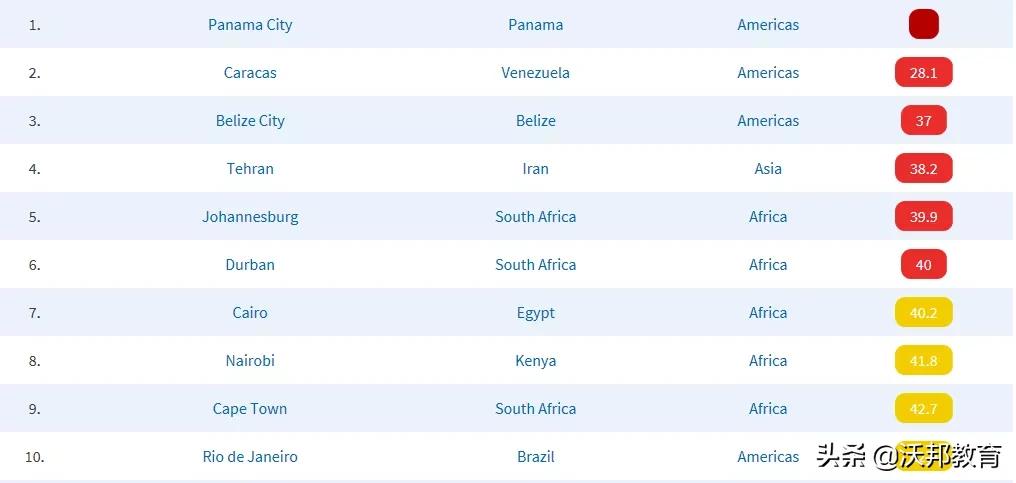
Task: Click the Cape Town link
Action: 250,409
